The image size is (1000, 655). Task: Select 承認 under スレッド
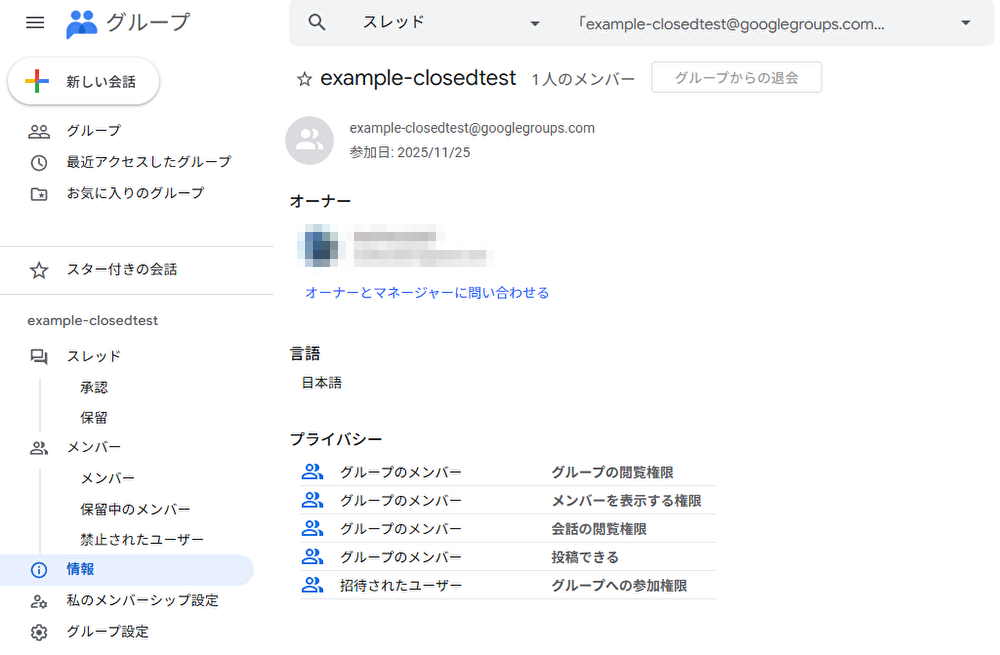94,388
